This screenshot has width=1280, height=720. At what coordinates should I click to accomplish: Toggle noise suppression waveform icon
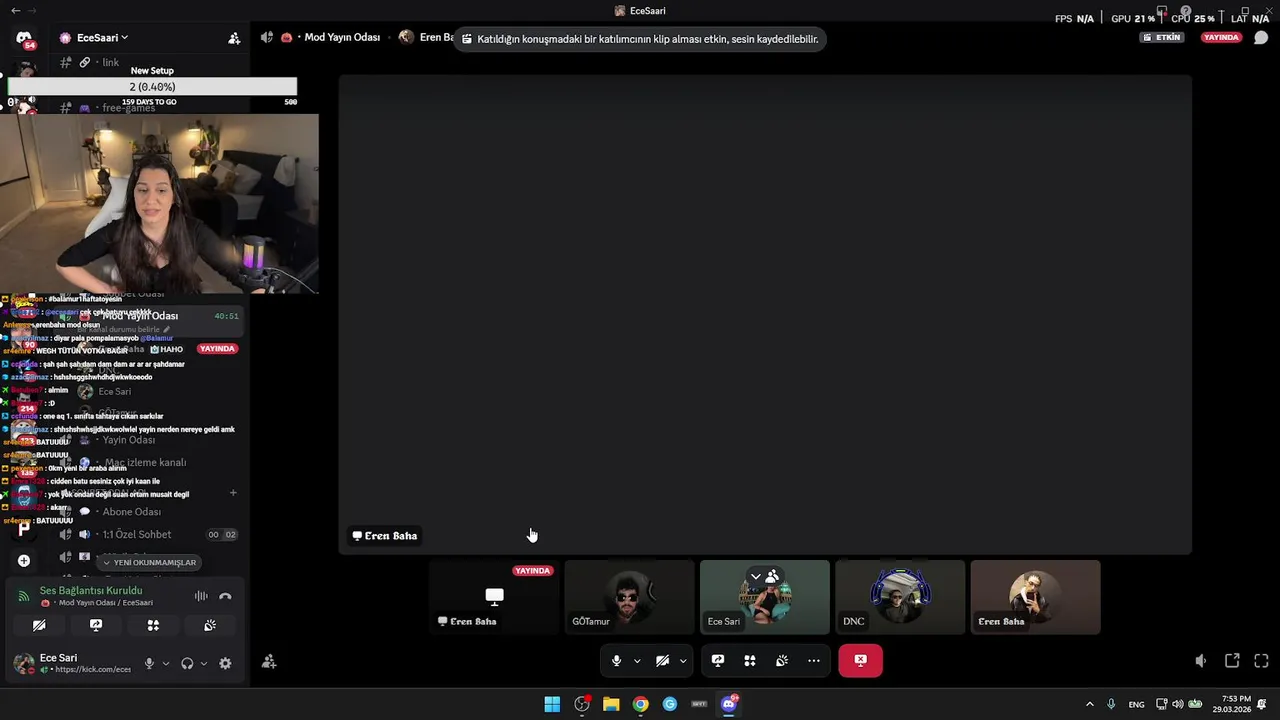(201, 596)
